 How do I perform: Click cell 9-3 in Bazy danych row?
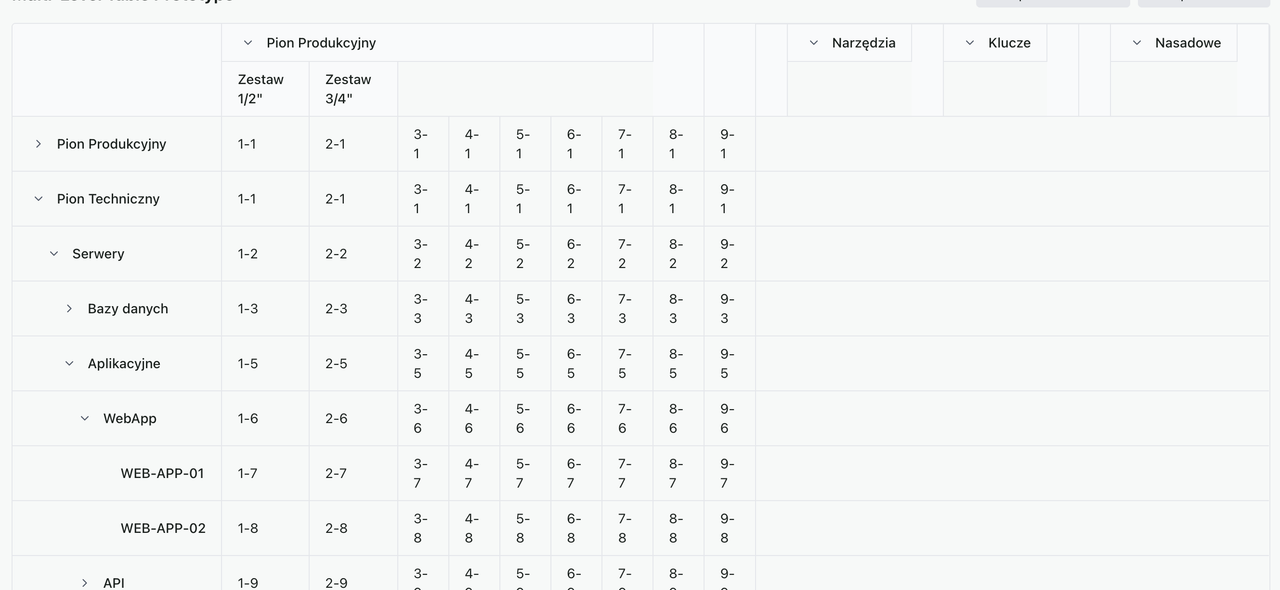[729, 309]
